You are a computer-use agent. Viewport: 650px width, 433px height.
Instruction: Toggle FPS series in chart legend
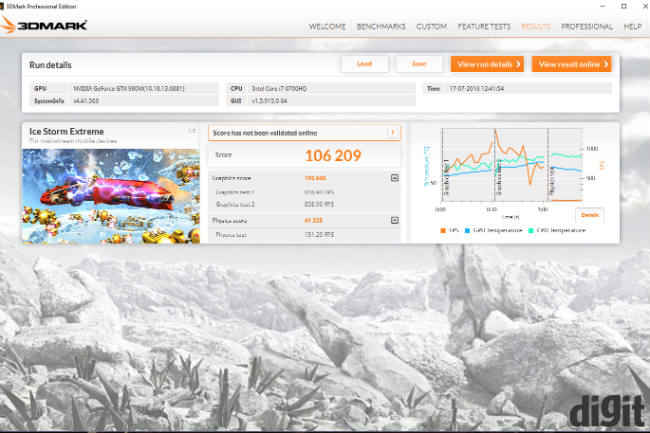pyautogui.click(x=443, y=230)
